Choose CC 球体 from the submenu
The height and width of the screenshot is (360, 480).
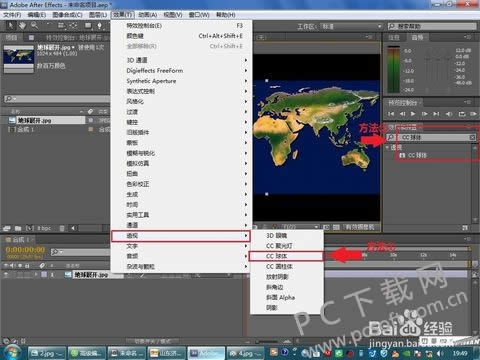(x=286, y=256)
